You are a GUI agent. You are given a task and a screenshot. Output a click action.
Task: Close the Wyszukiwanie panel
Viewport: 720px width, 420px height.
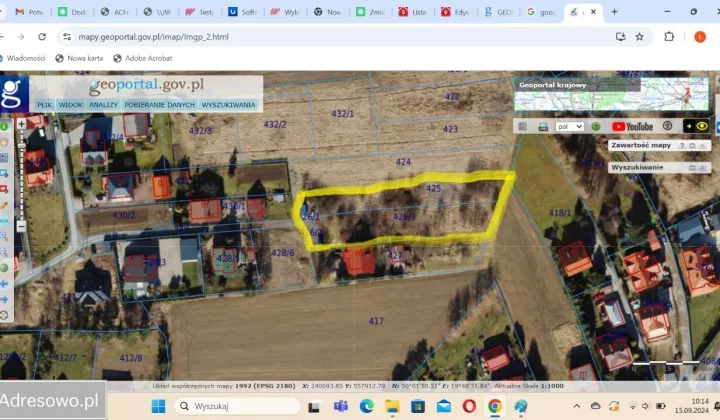702,168
